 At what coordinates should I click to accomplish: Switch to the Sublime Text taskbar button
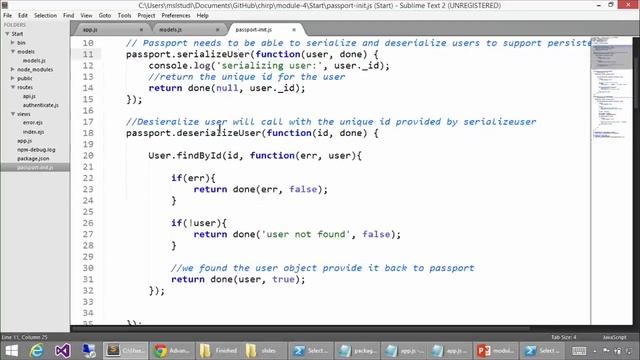pyautogui.click(x=125, y=351)
